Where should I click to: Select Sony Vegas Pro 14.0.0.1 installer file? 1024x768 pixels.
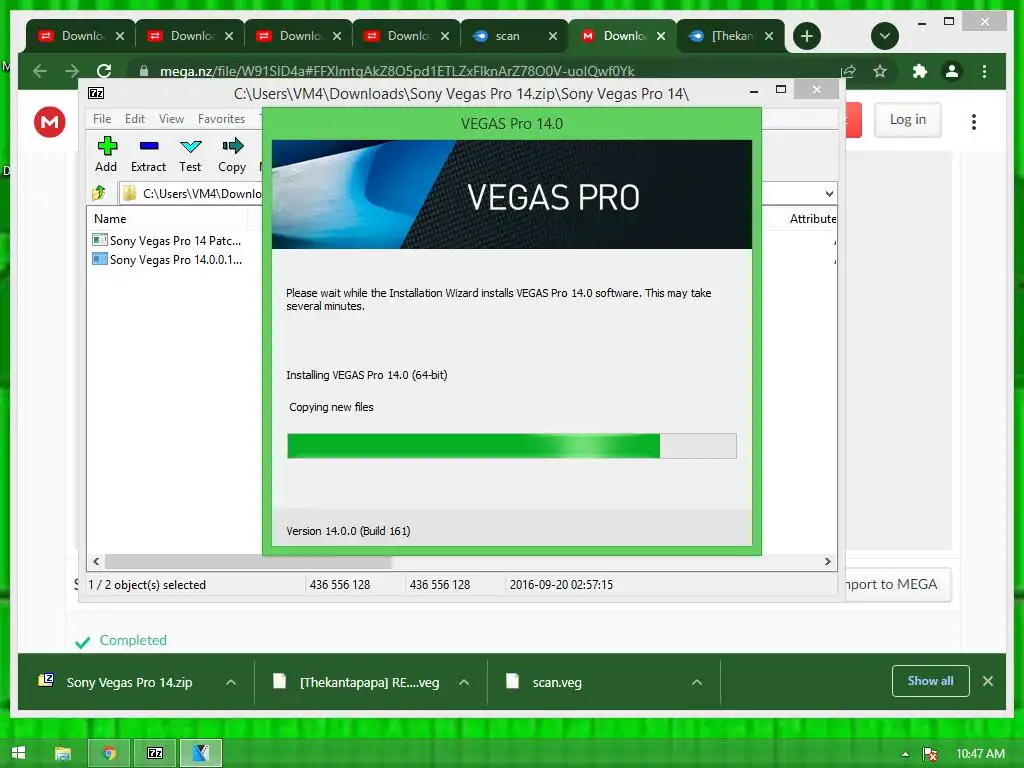pos(168,259)
